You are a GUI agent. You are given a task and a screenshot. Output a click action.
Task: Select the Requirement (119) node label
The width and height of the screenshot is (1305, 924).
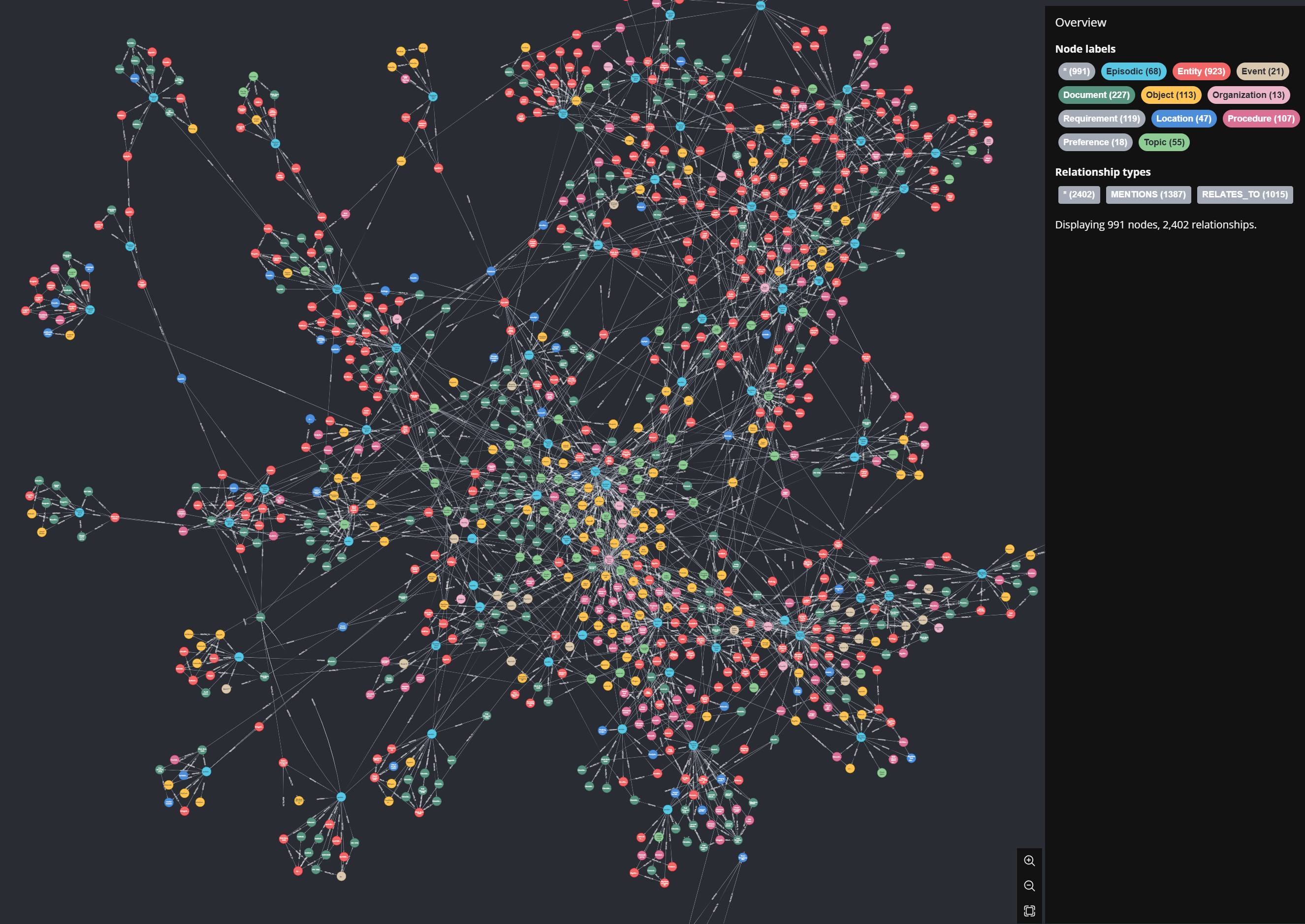coord(1101,118)
